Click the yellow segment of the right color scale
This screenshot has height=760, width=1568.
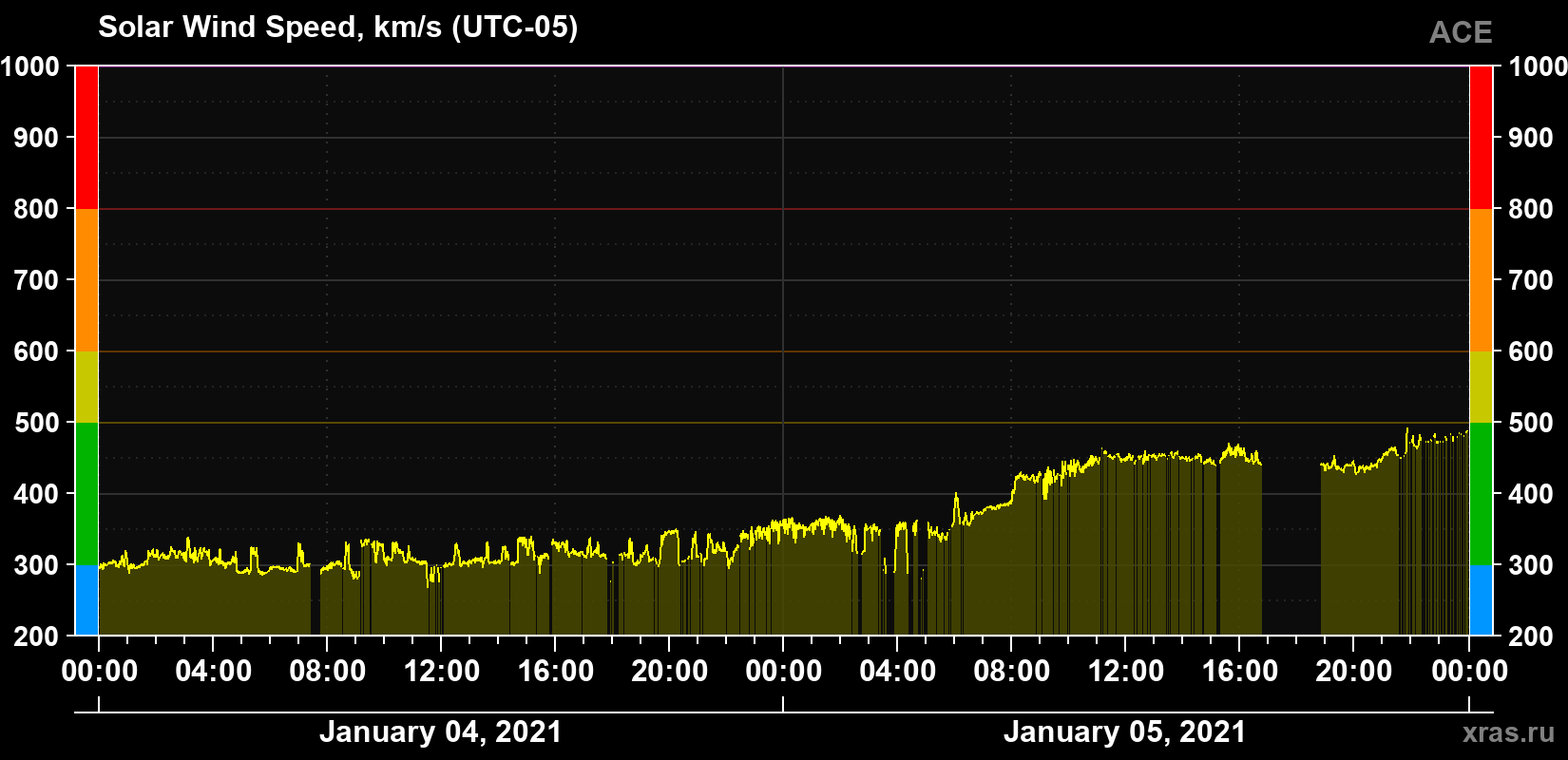click(x=1481, y=387)
